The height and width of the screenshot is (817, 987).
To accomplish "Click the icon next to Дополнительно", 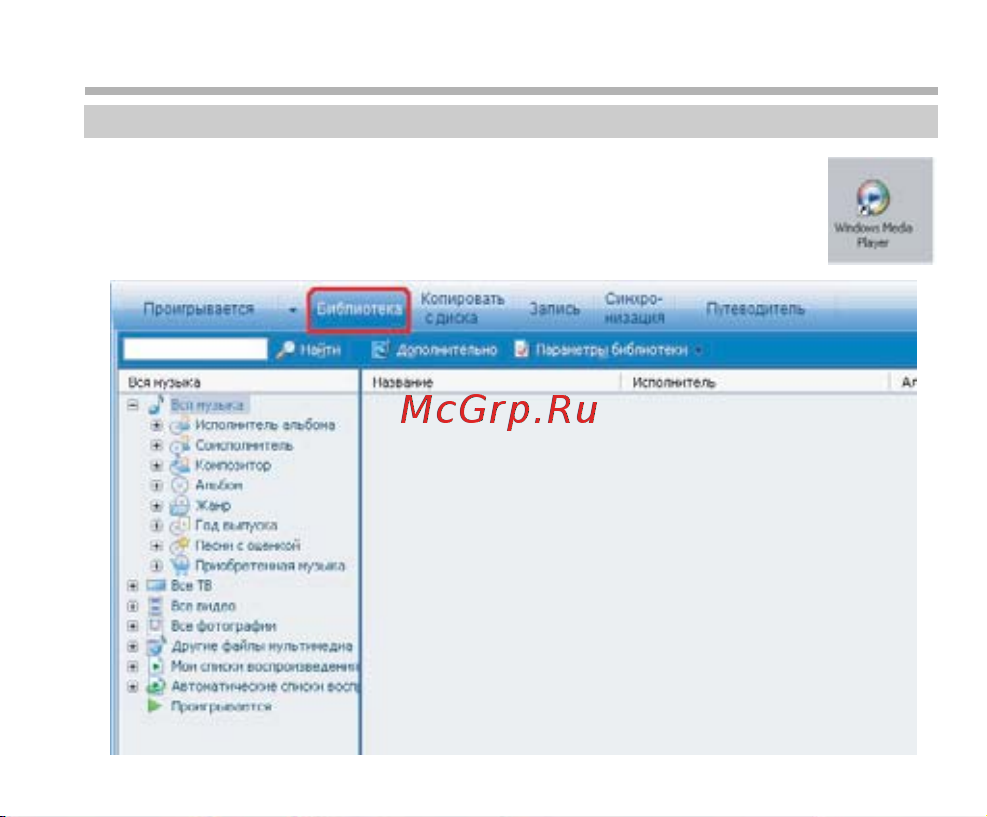I will [380, 349].
